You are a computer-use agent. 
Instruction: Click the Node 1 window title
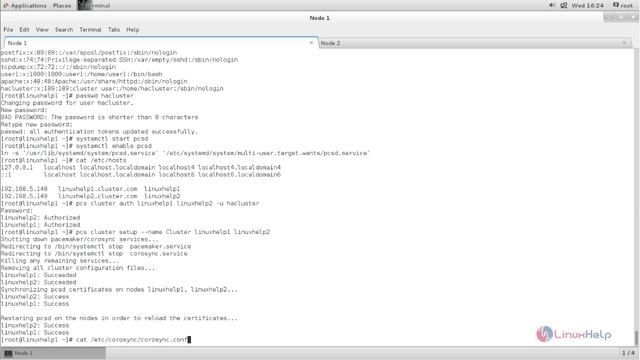(x=319, y=18)
